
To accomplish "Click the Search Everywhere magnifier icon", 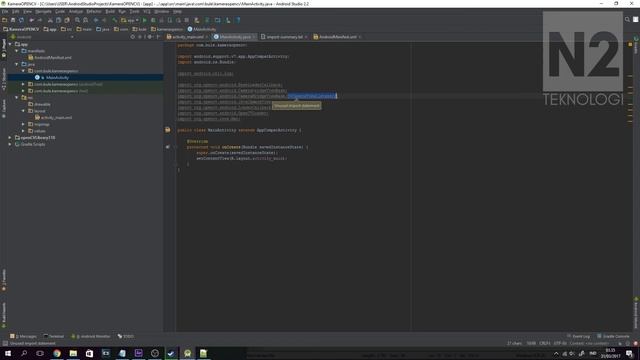I will pyautogui.click(x=627, y=20).
